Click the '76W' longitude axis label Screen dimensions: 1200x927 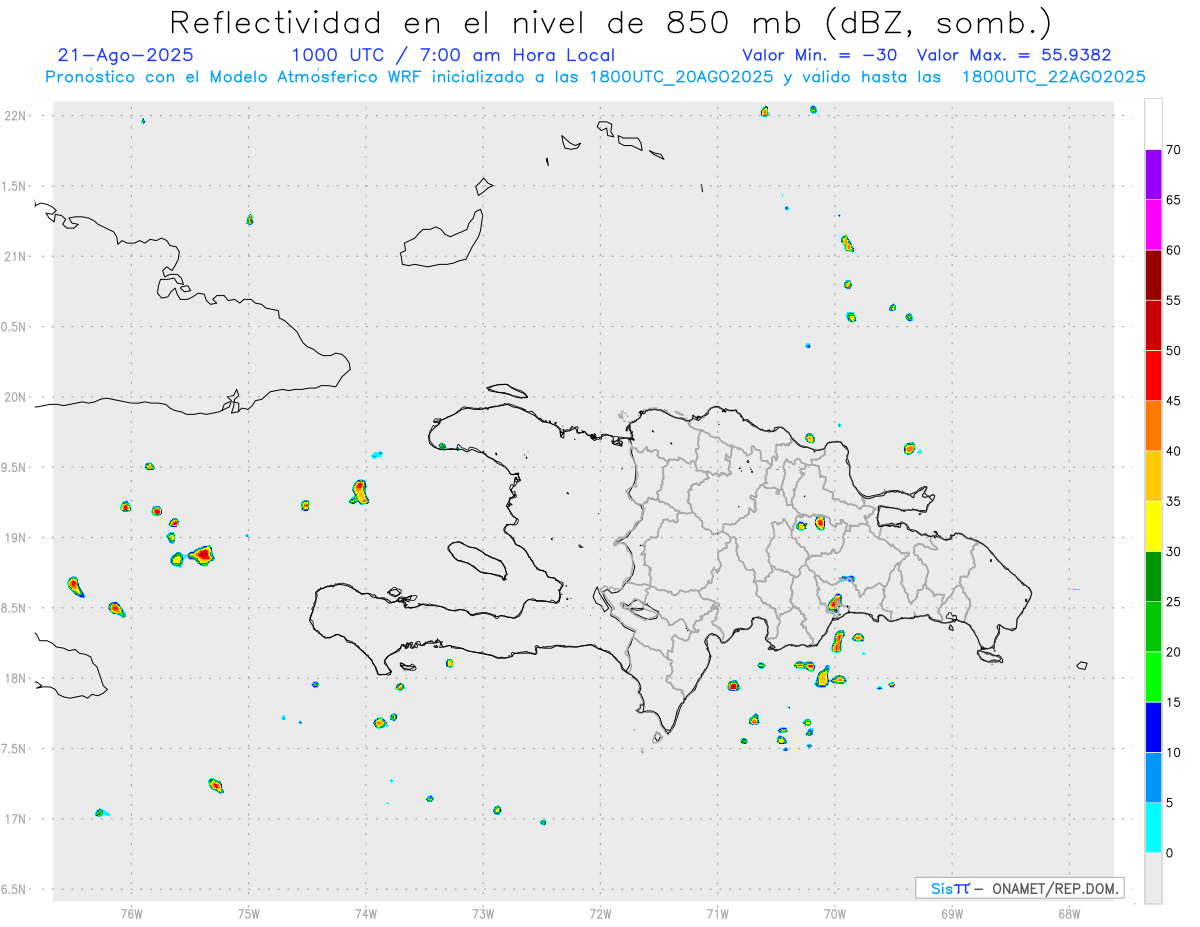(x=131, y=914)
